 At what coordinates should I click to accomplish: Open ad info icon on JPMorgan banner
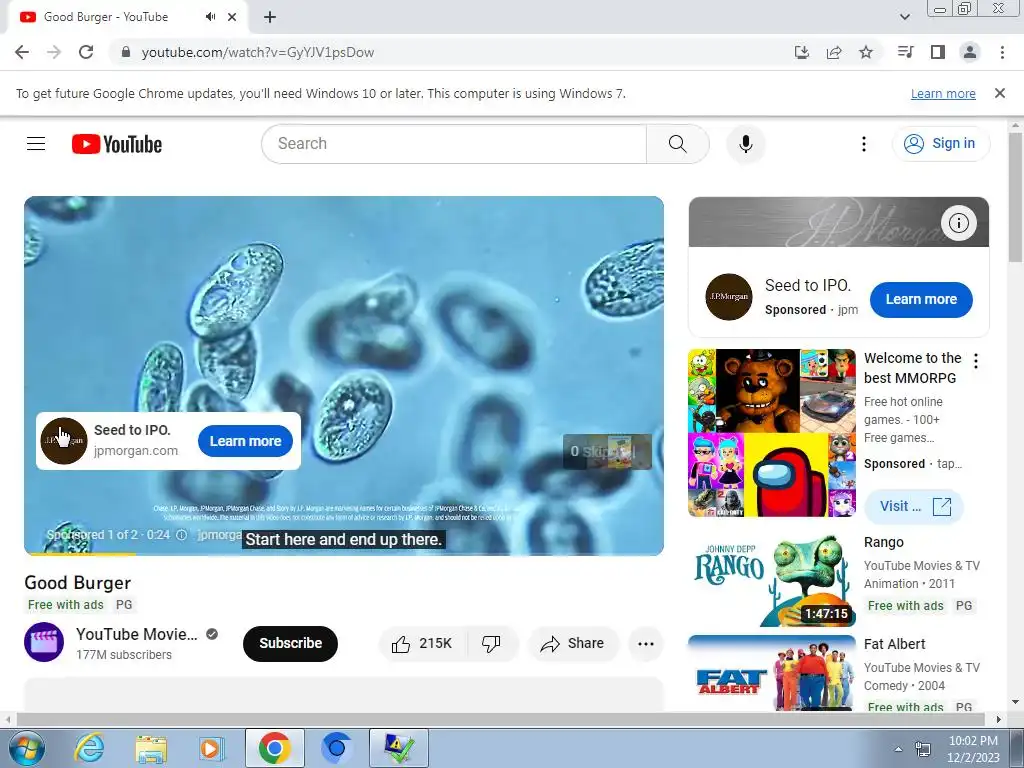959,223
